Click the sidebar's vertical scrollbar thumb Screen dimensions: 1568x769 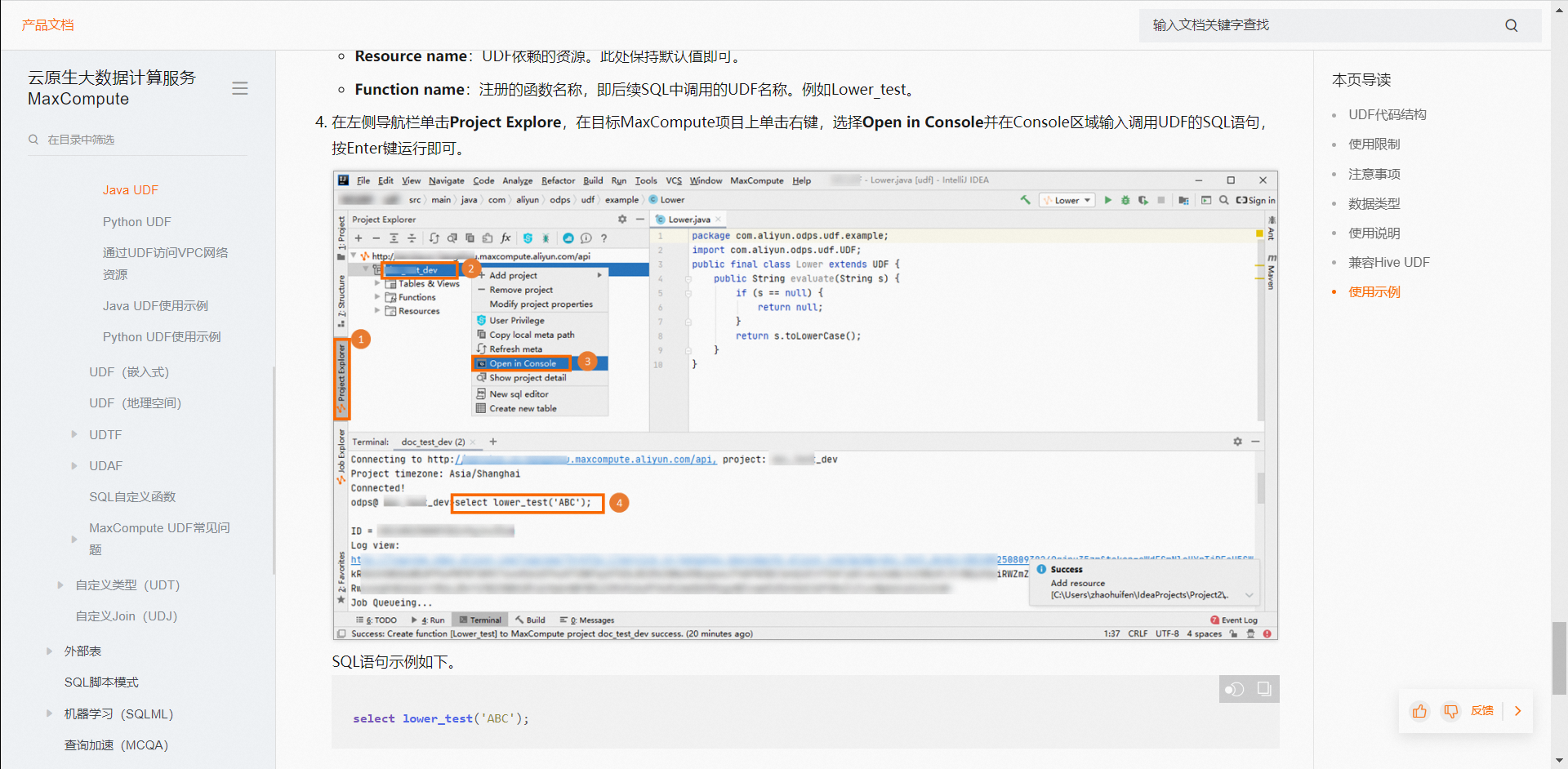[x=274, y=469]
